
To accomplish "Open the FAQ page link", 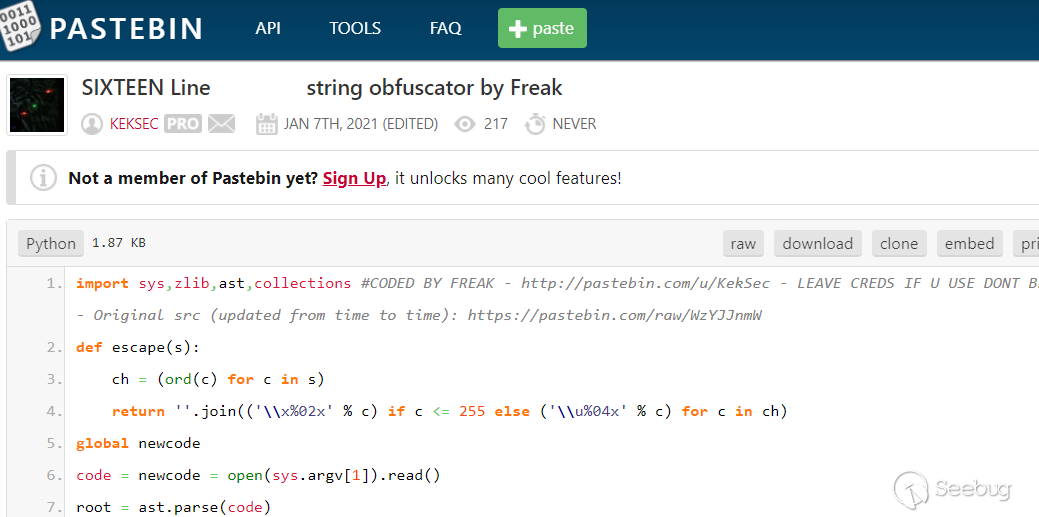I will pos(445,28).
